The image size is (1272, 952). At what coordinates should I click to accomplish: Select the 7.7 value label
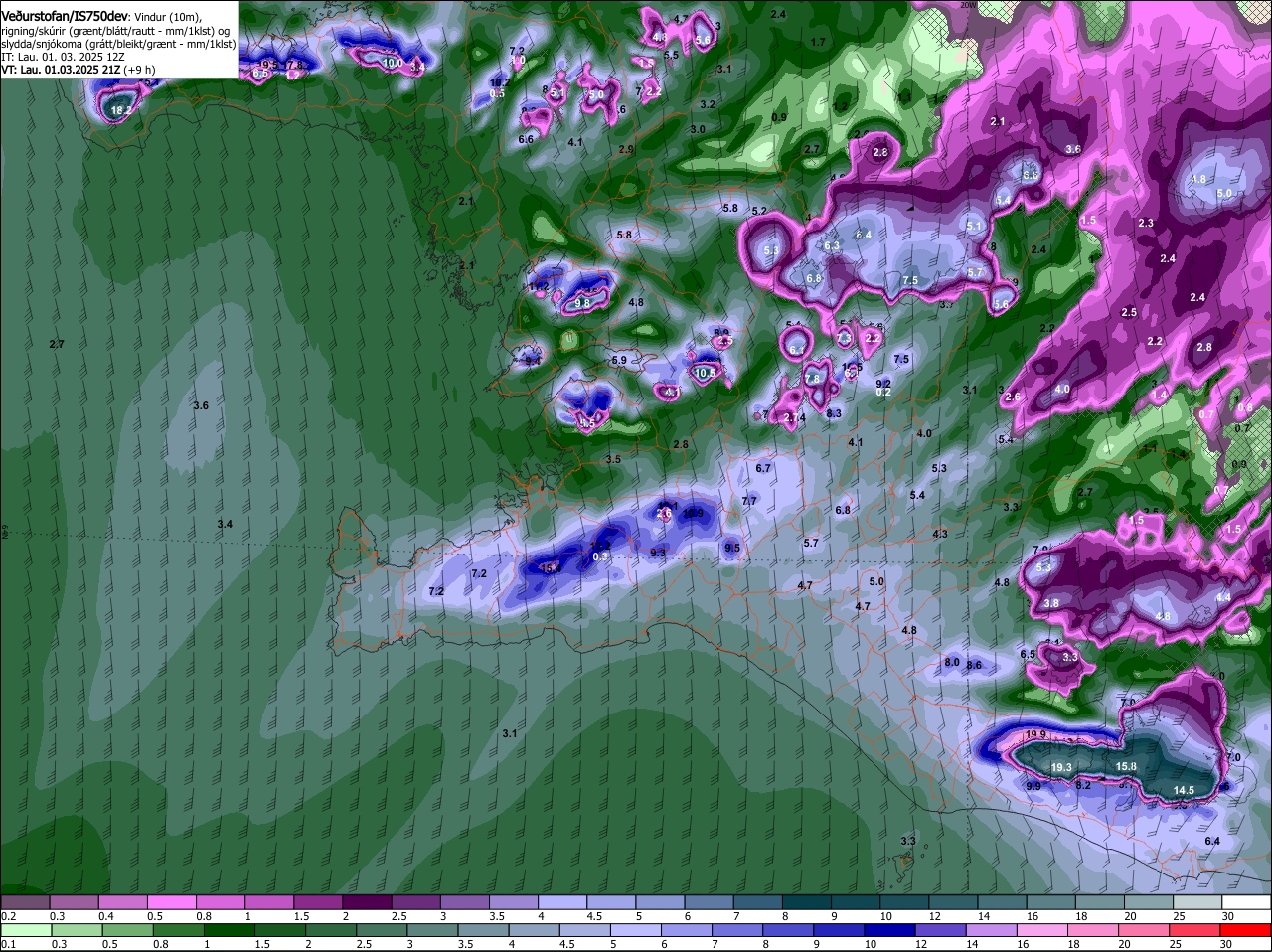[749, 501]
